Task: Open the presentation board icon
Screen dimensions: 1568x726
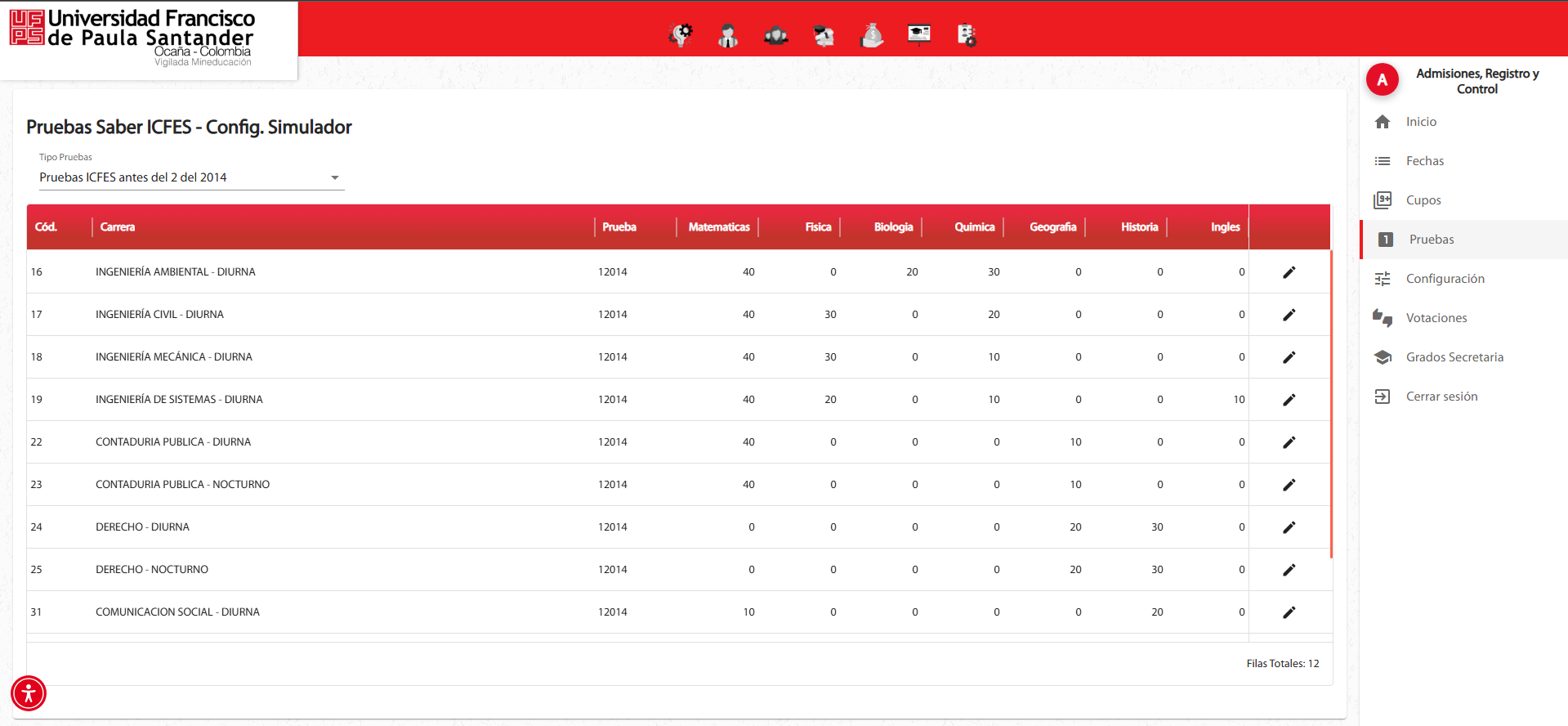Action: pos(919,34)
